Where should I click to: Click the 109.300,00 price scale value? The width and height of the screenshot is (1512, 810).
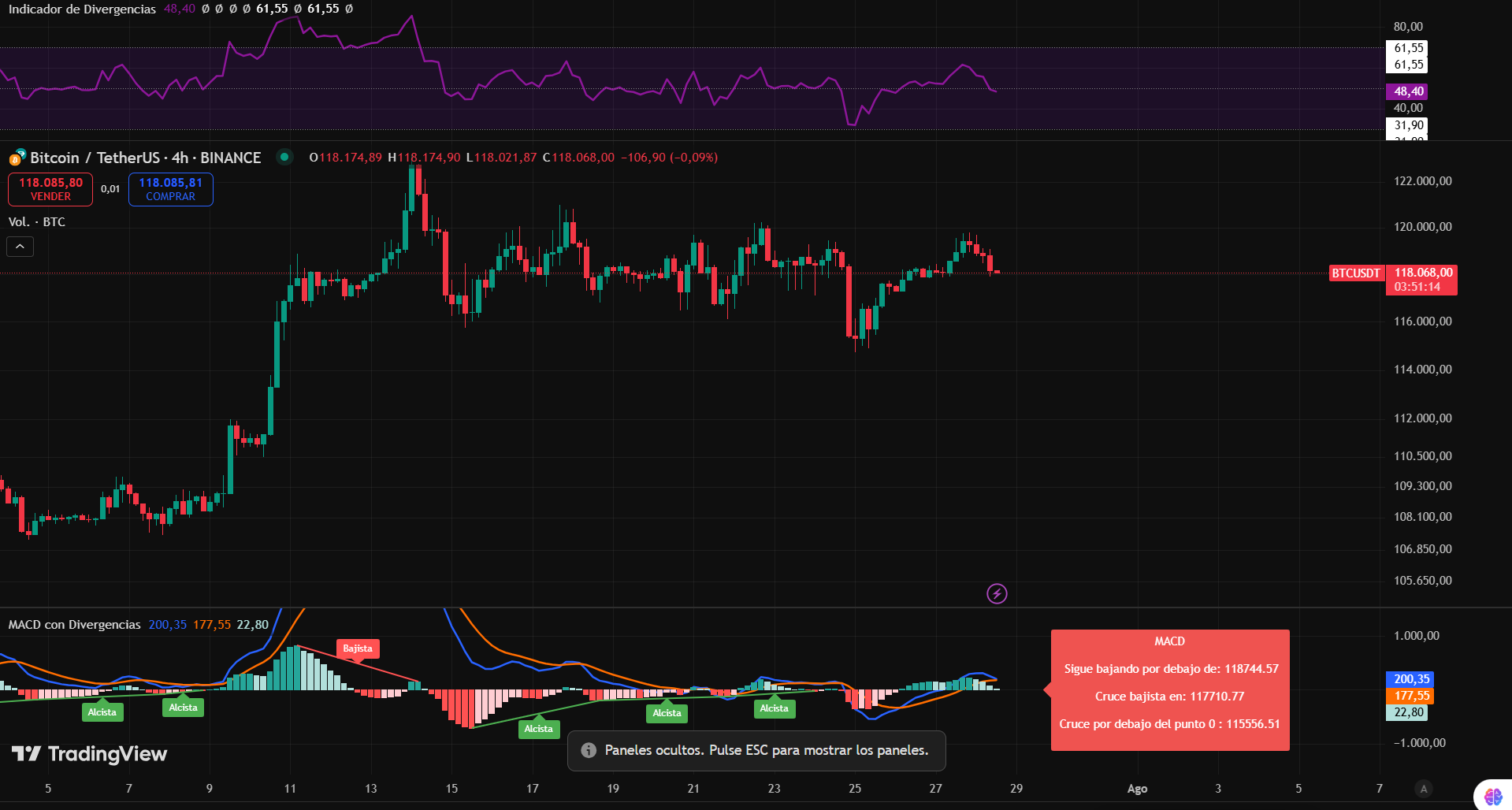[1422, 486]
